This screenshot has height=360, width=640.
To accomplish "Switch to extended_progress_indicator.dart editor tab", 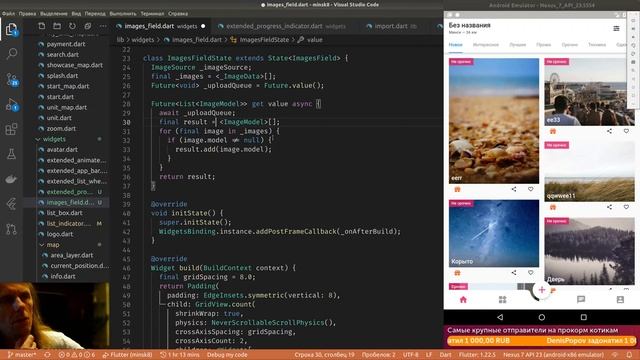I will click(x=282, y=26).
